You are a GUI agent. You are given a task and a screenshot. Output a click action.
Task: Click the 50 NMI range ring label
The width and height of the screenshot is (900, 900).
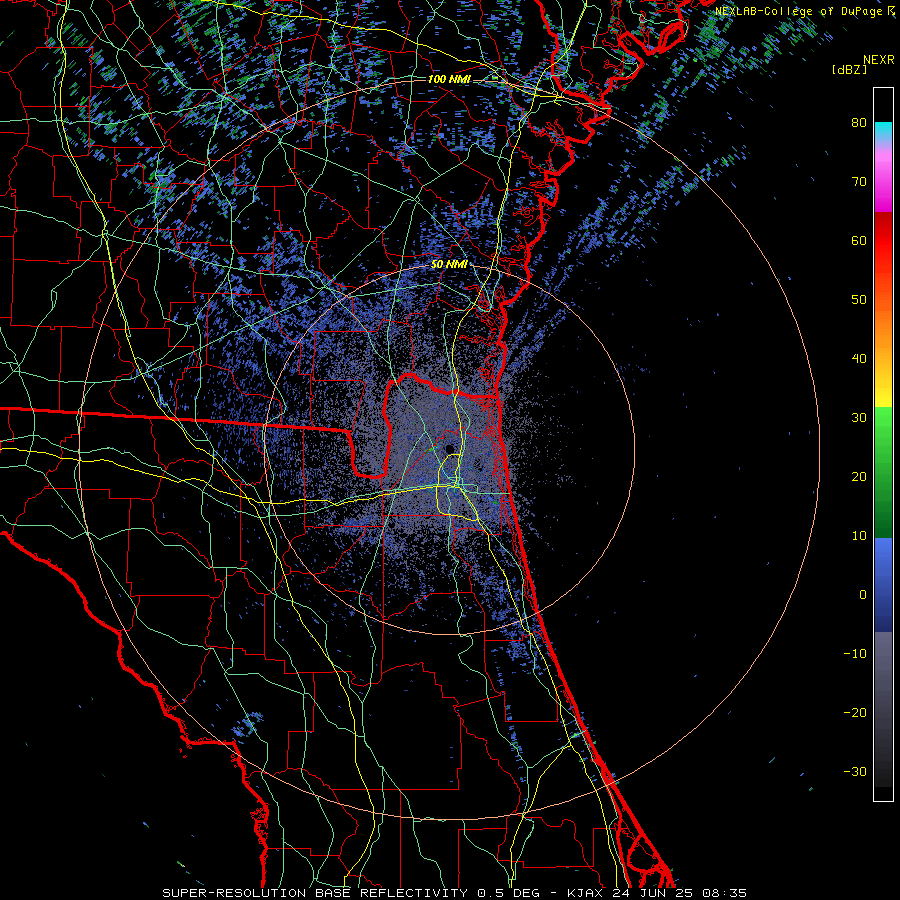coord(449,265)
